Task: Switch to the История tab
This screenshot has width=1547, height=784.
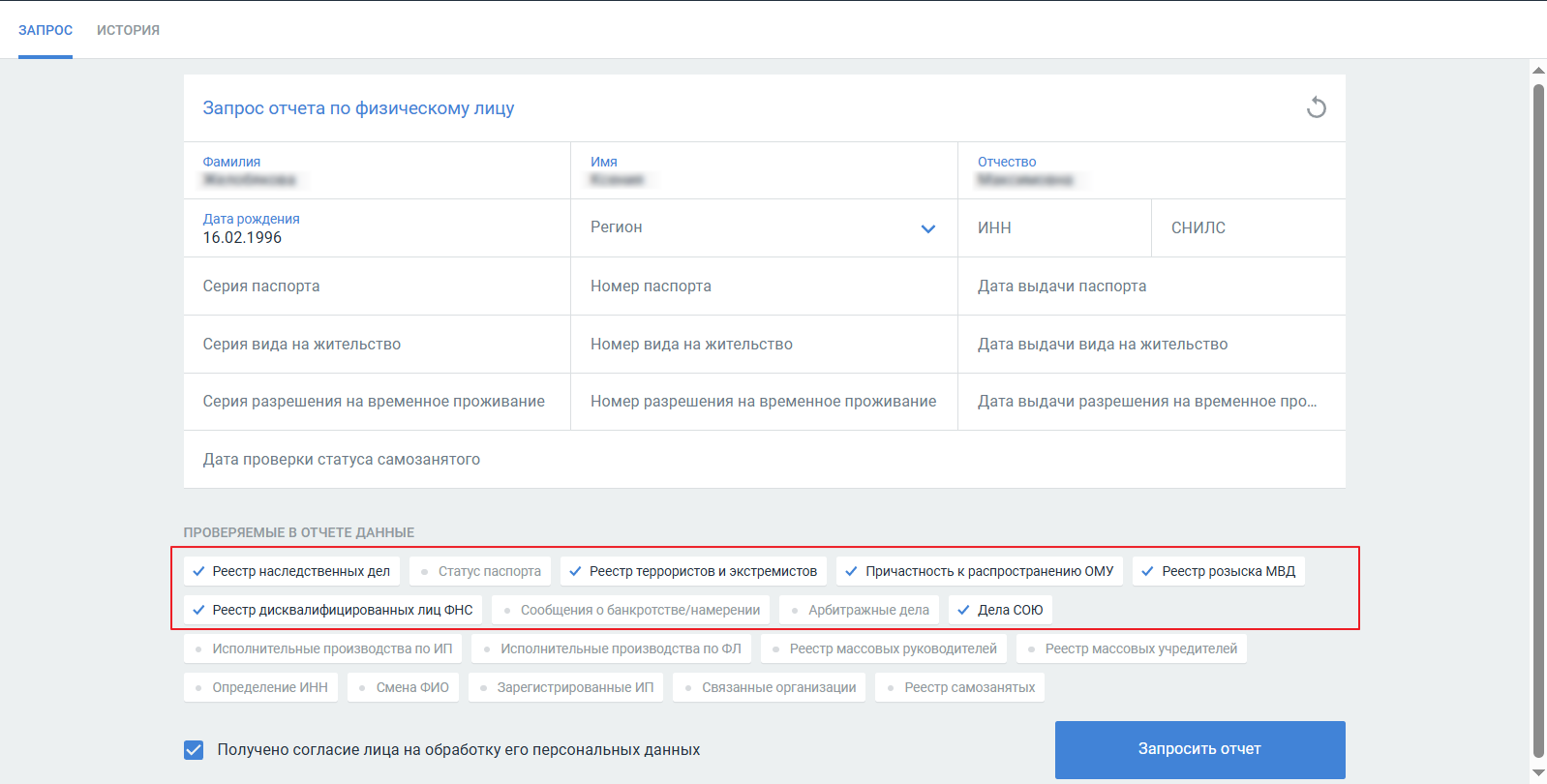Action: pyautogui.click(x=128, y=30)
